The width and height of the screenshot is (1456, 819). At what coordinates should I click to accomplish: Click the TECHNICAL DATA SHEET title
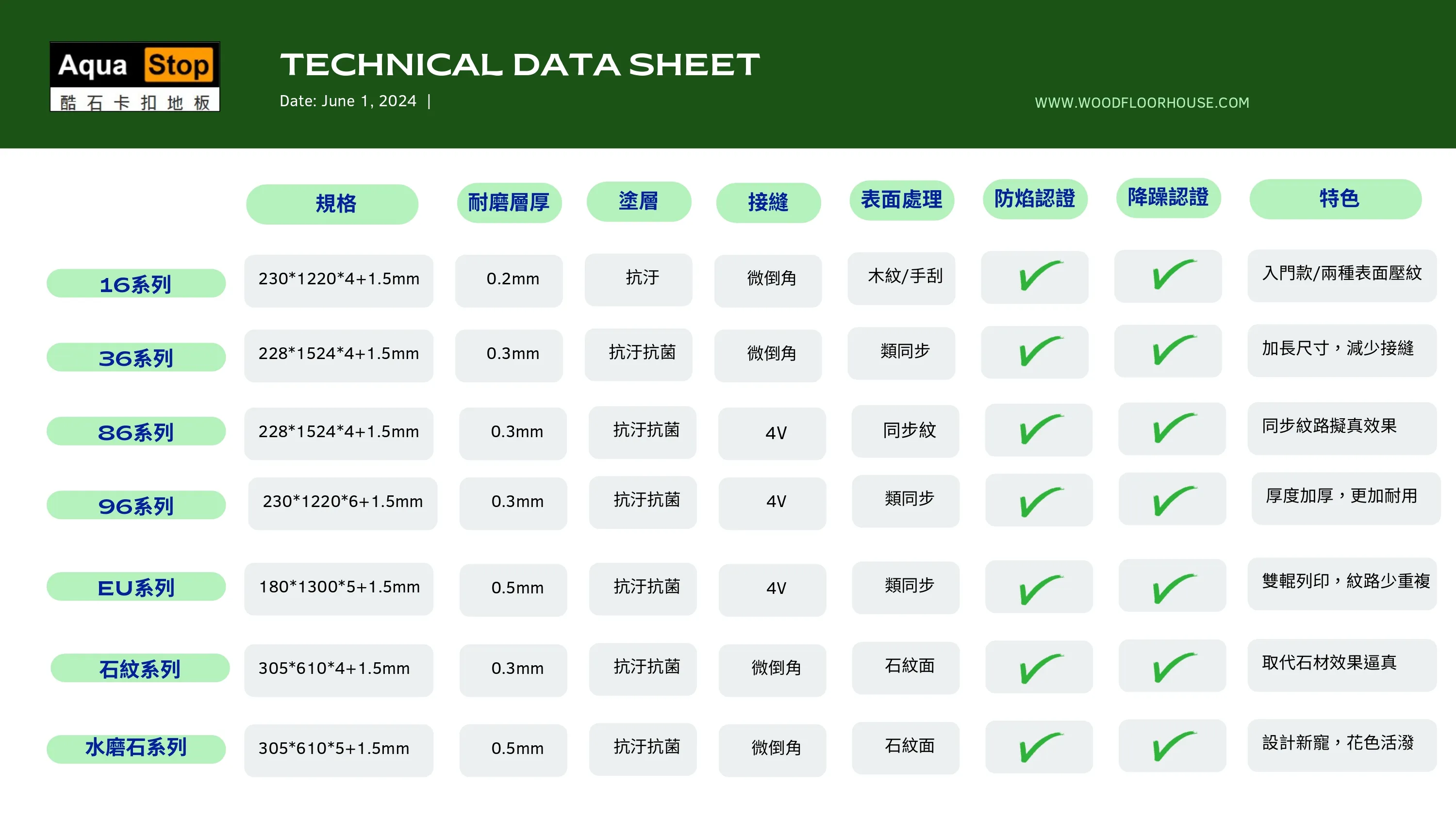pos(520,65)
